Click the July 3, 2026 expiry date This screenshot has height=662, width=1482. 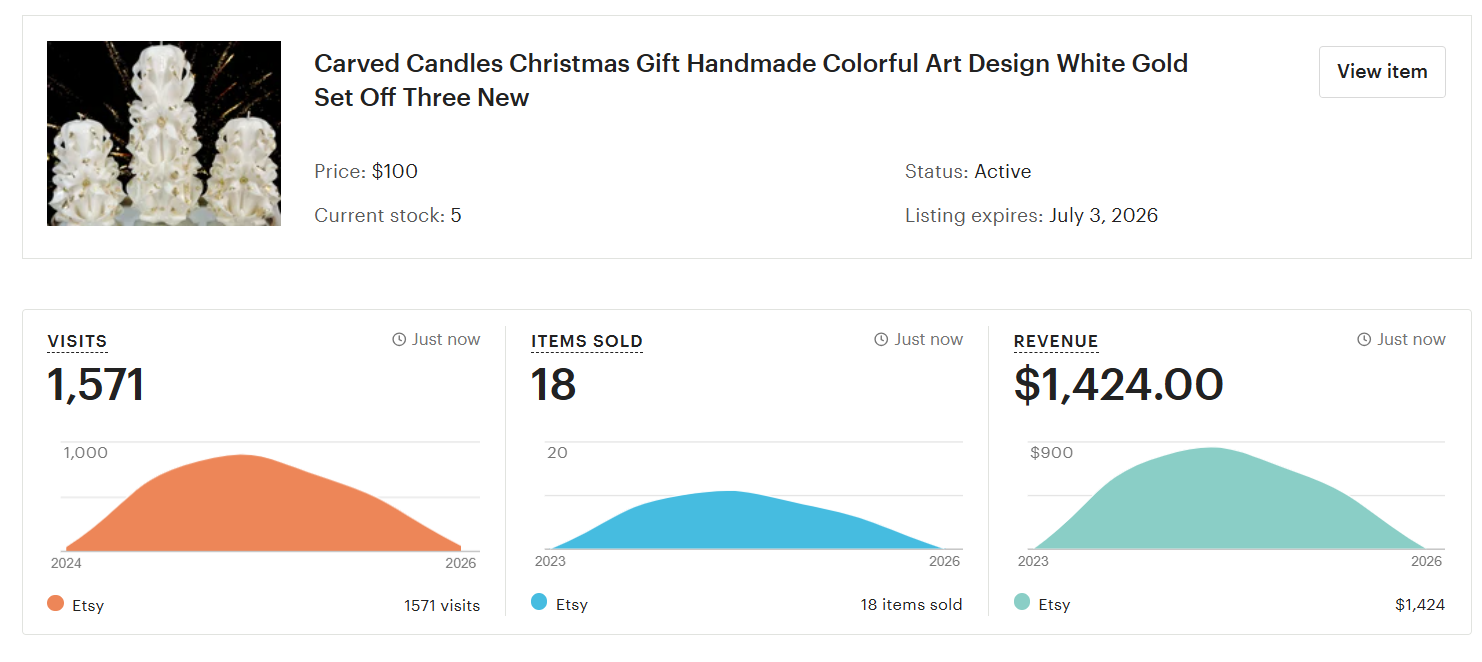click(1103, 215)
